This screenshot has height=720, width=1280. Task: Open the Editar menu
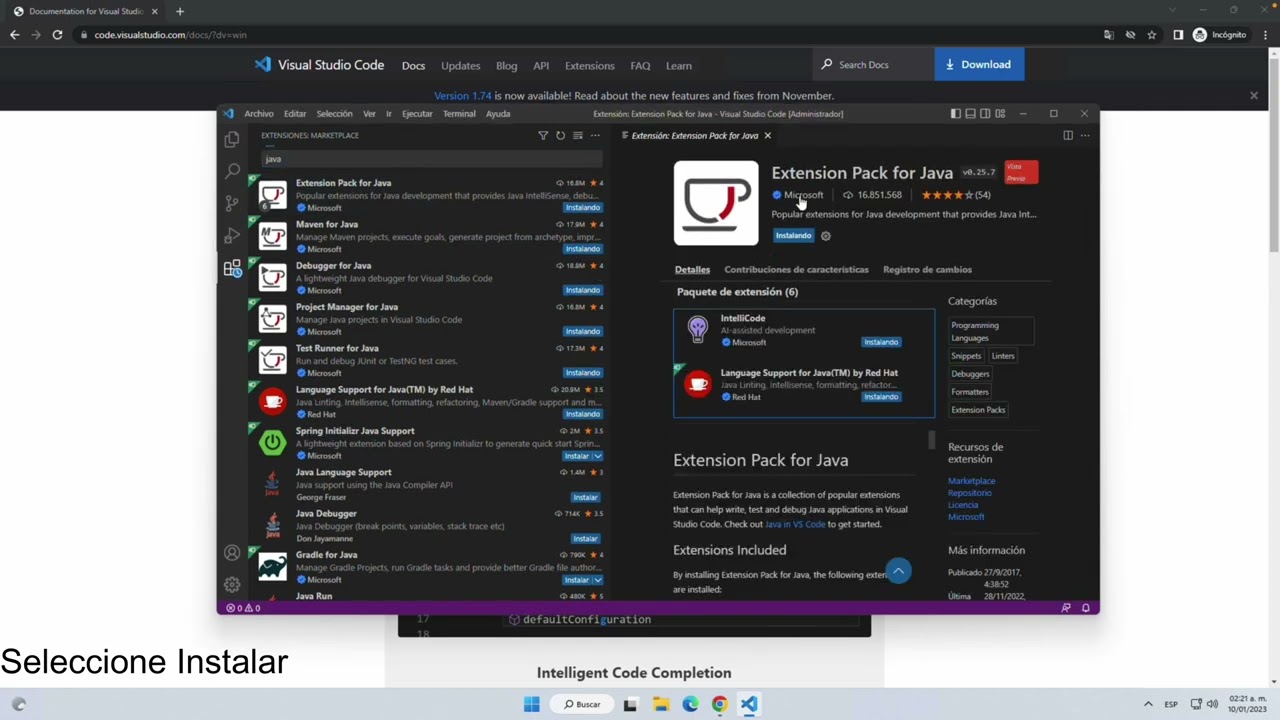tap(295, 114)
